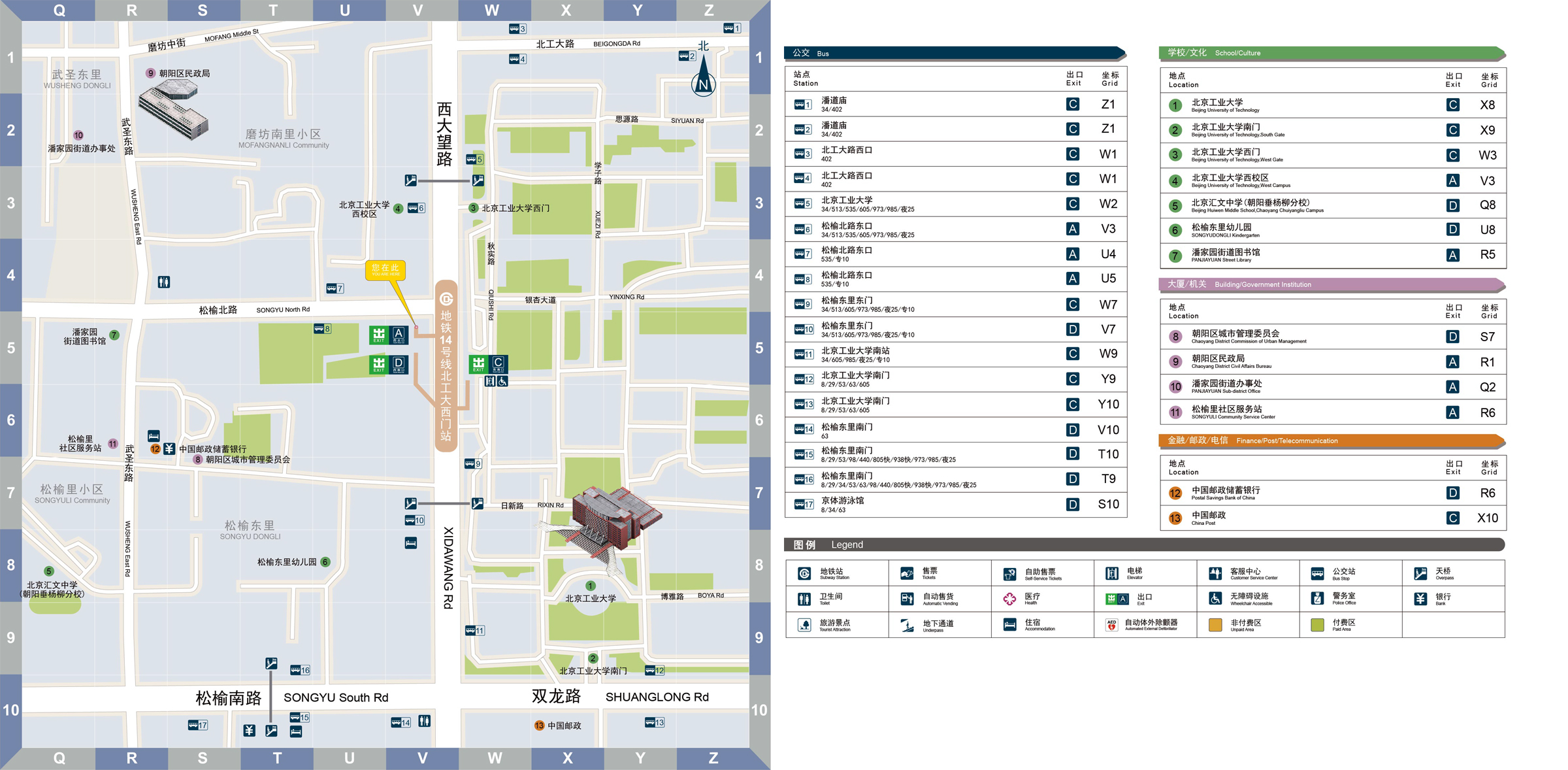Click the SONGYU South Rd label
The height and width of the screenshot is (770, 1568).
pos(336,697)
